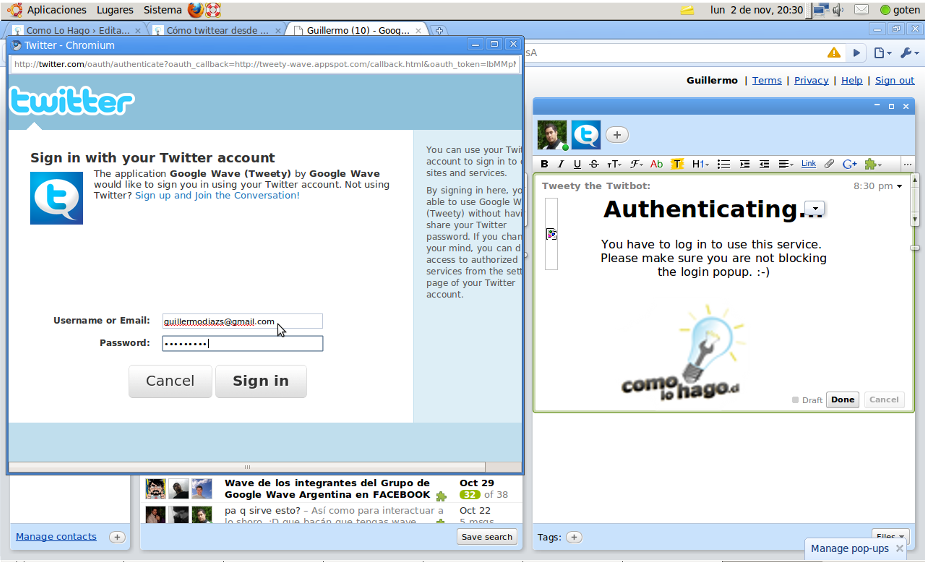Open the H1 heading style dropdown
925x562 pixels.
(700, 164)
